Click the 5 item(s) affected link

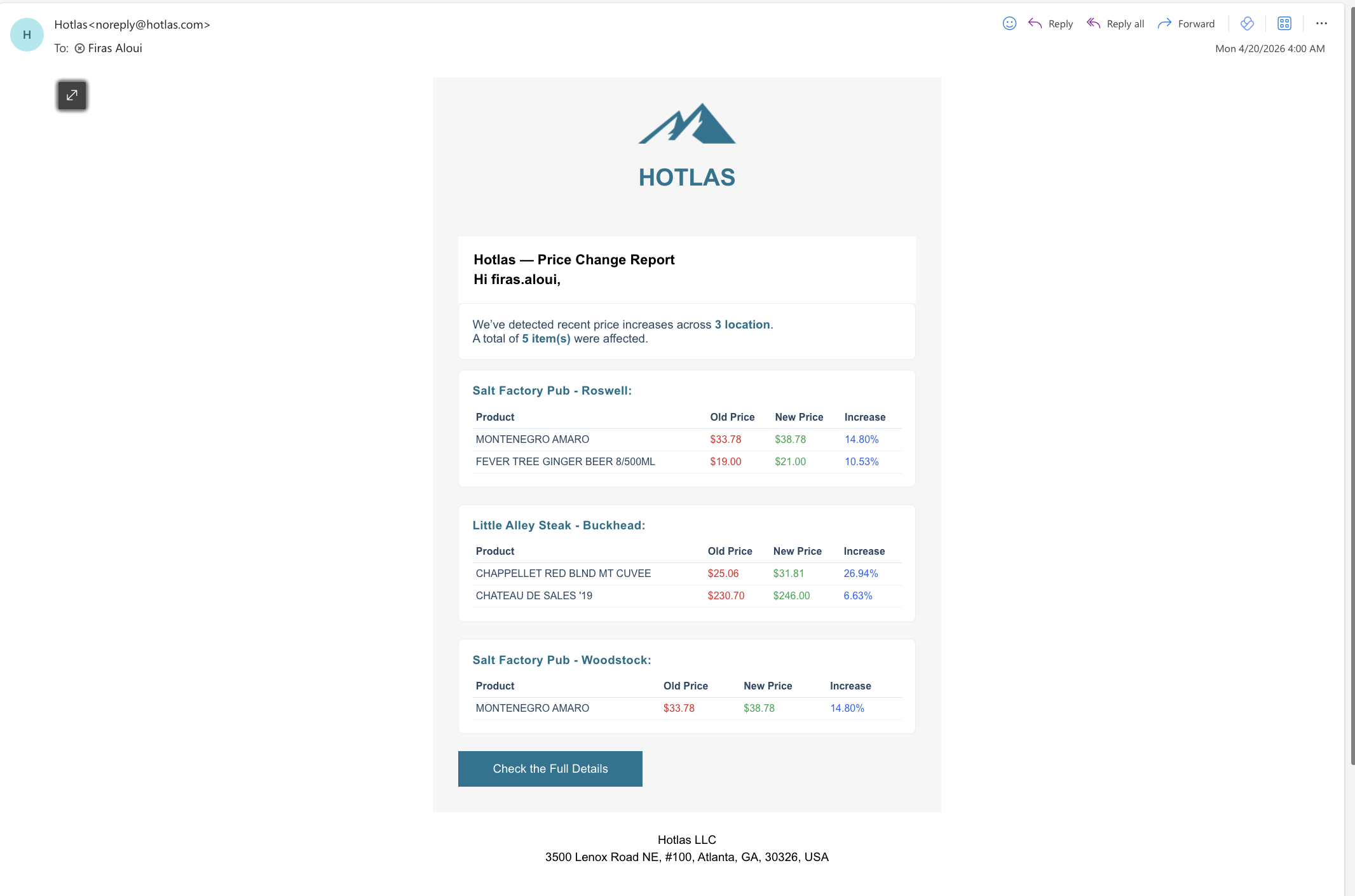tap(545, 339)
